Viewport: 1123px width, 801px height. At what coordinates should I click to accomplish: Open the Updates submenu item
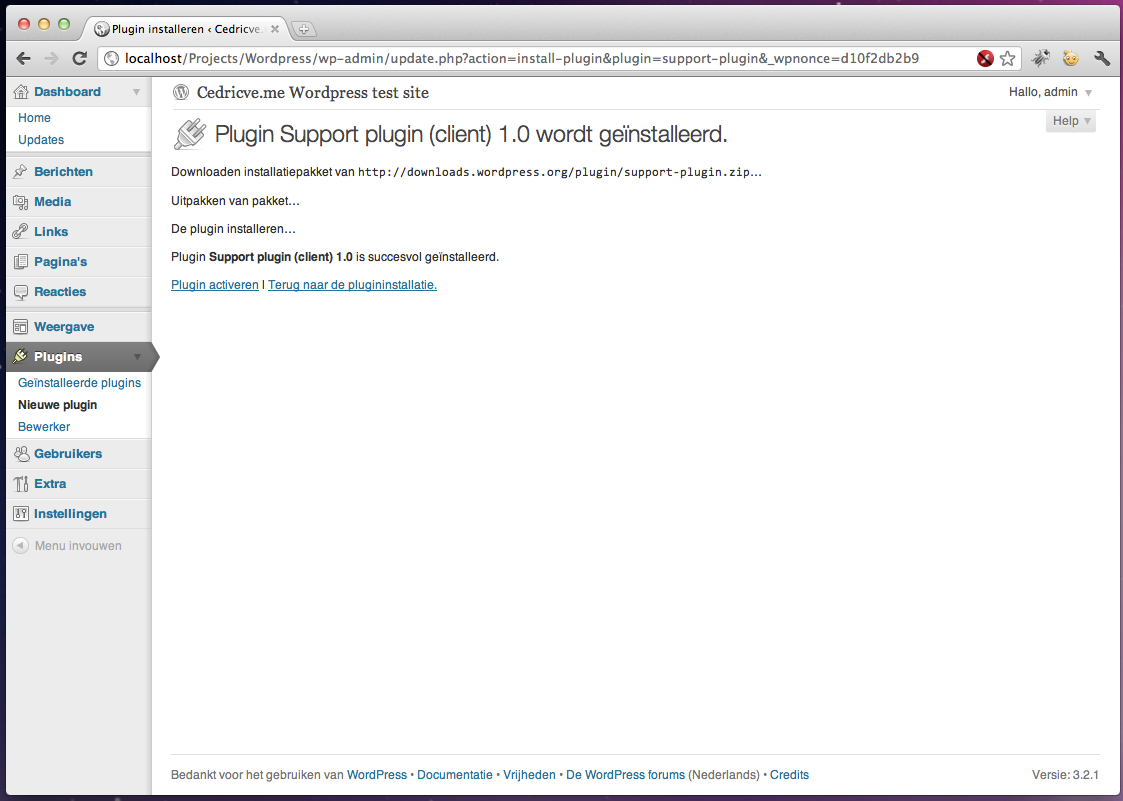(41, 140)
